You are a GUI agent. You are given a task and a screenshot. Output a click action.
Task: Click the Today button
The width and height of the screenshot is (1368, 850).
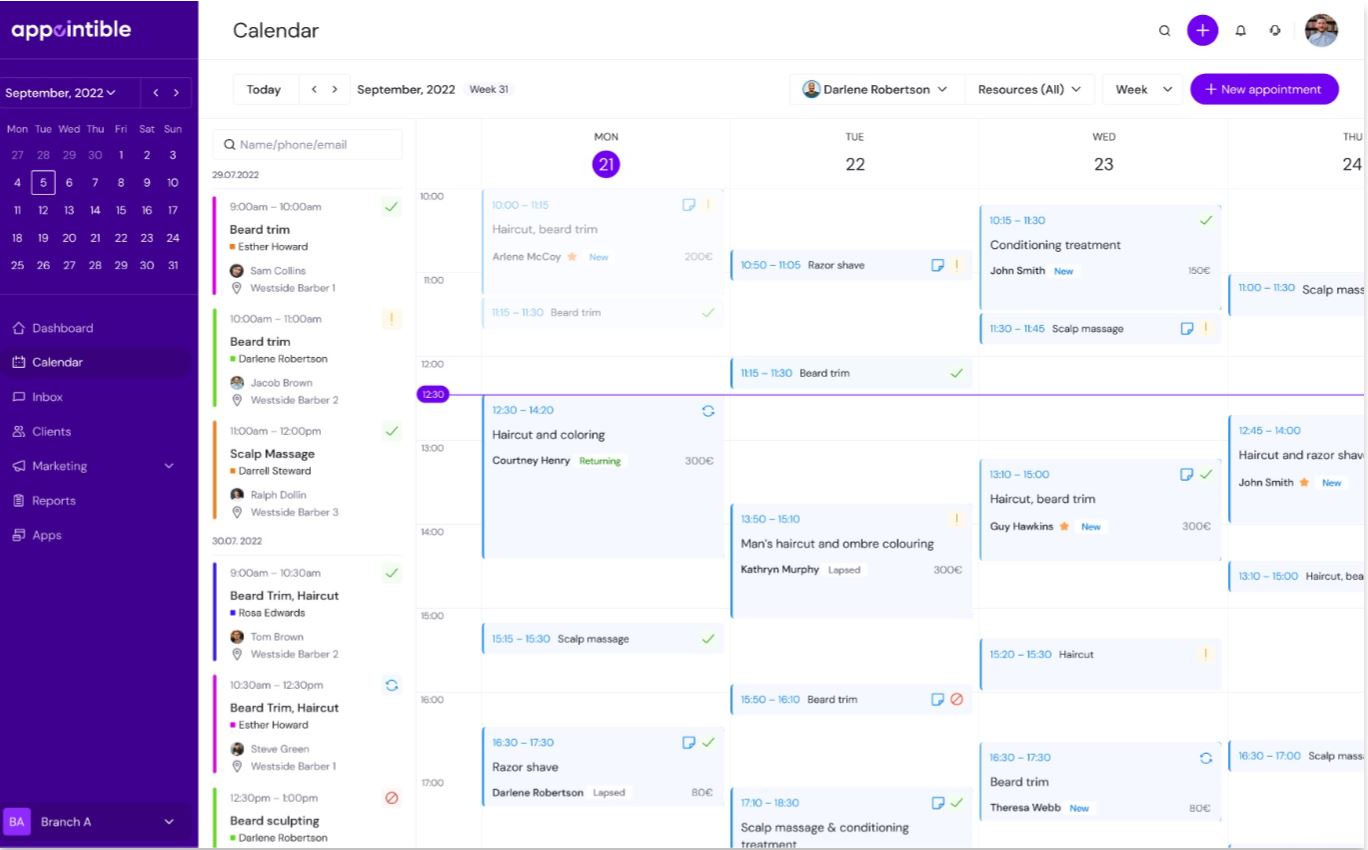click(x=264, y=89)
